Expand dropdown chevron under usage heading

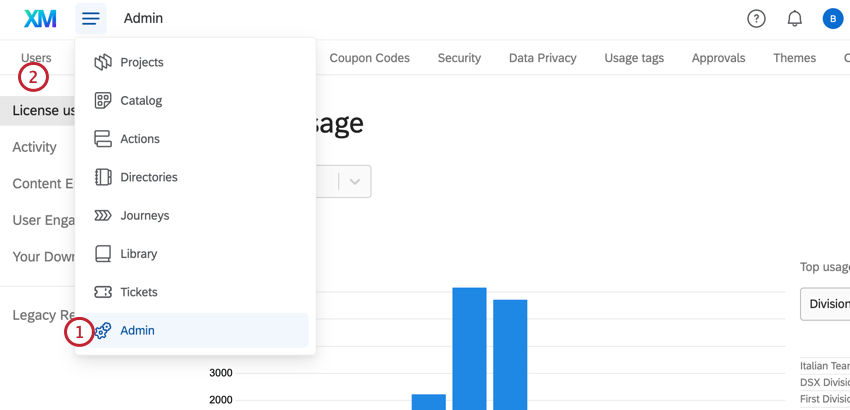[355, 182]
